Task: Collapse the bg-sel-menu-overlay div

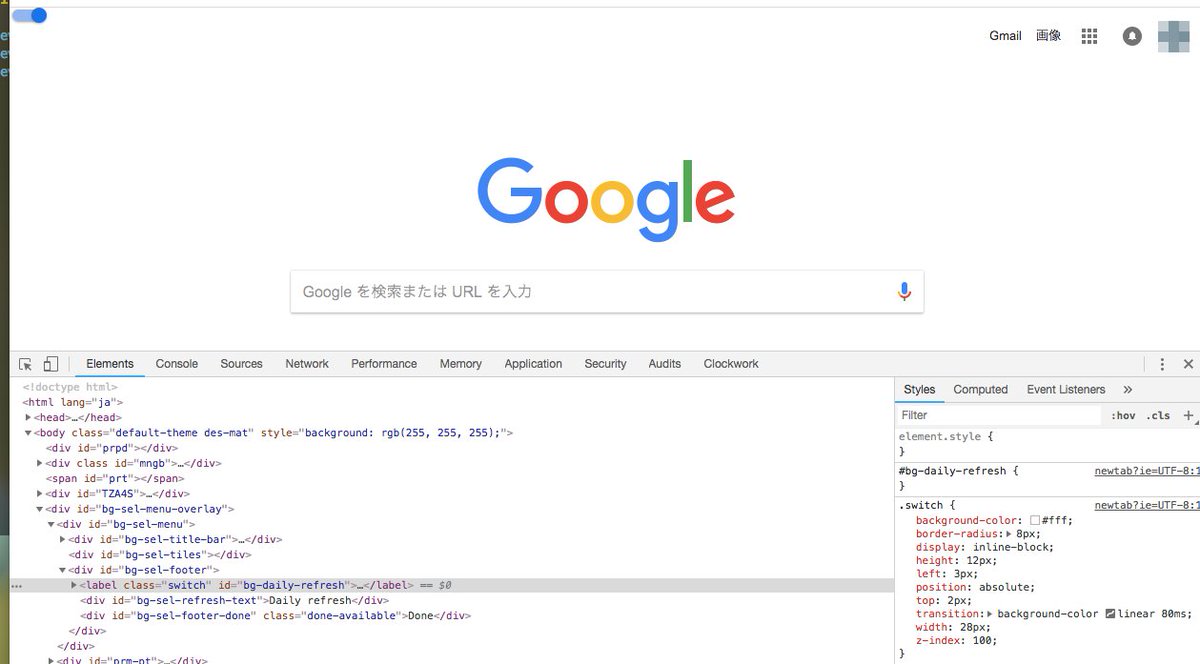Action: [x=40, y=510]
